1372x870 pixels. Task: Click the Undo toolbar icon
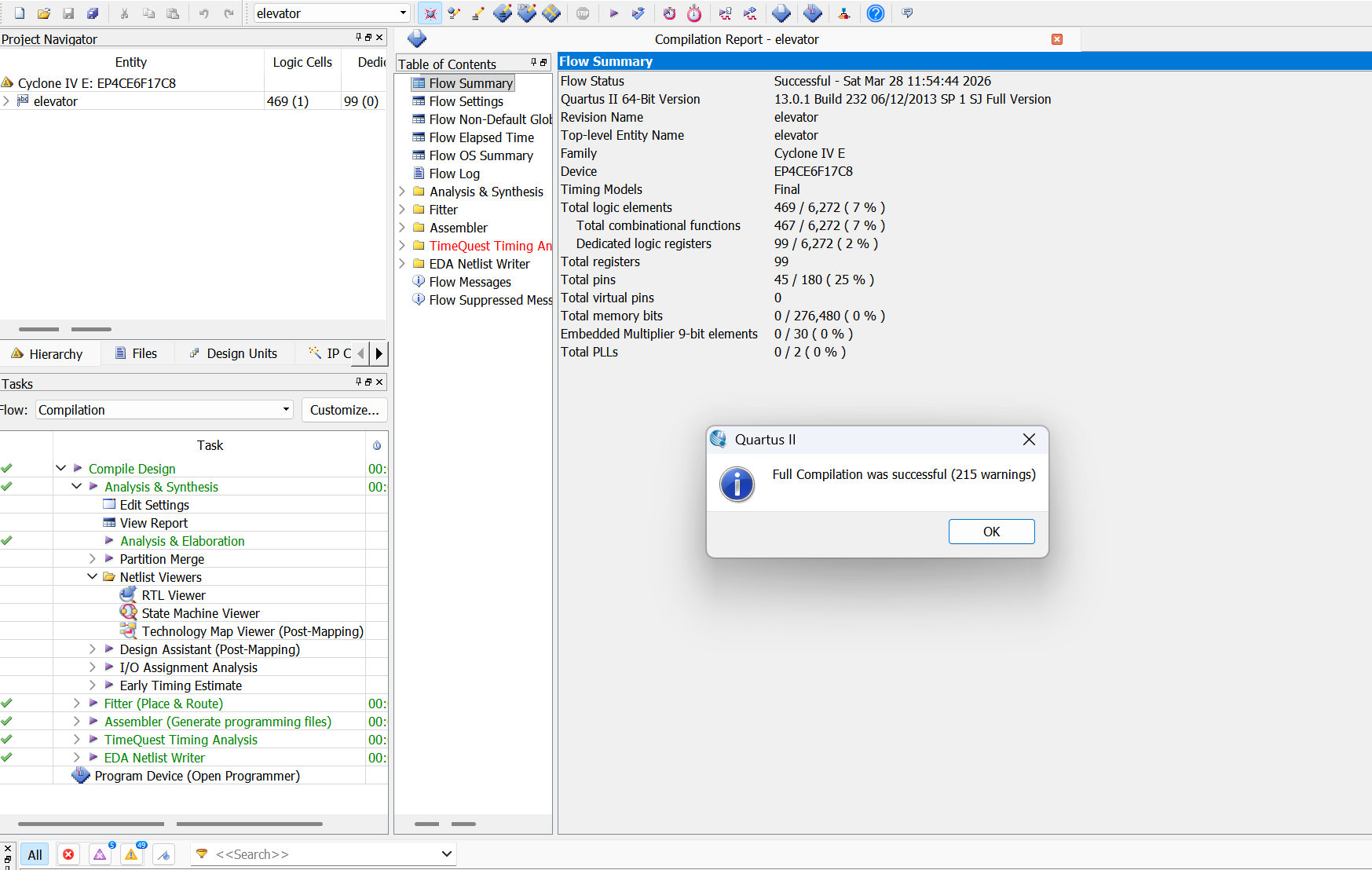click(x=203, y=13)
